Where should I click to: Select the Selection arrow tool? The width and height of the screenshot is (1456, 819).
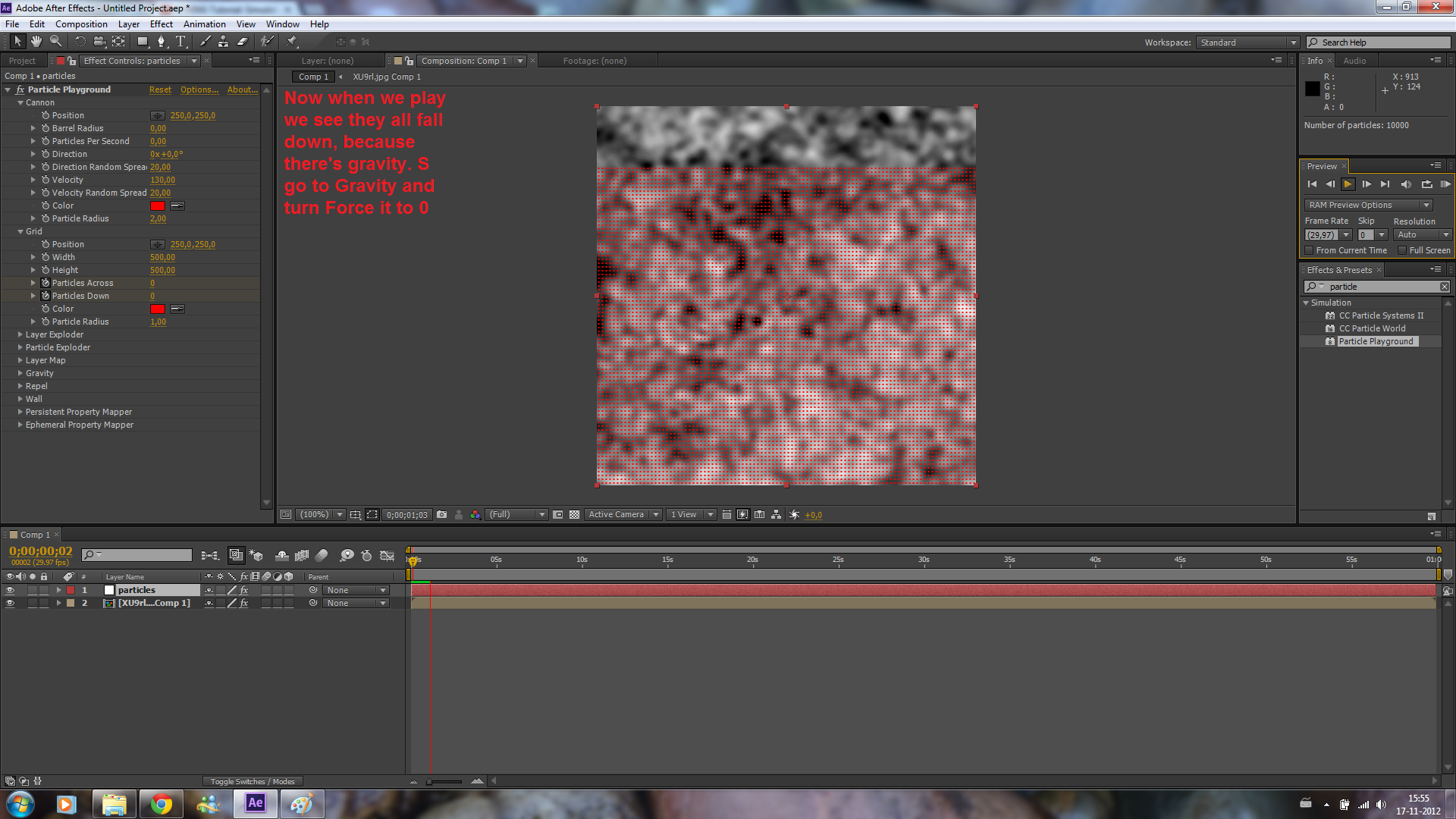[x=17, y=42]
